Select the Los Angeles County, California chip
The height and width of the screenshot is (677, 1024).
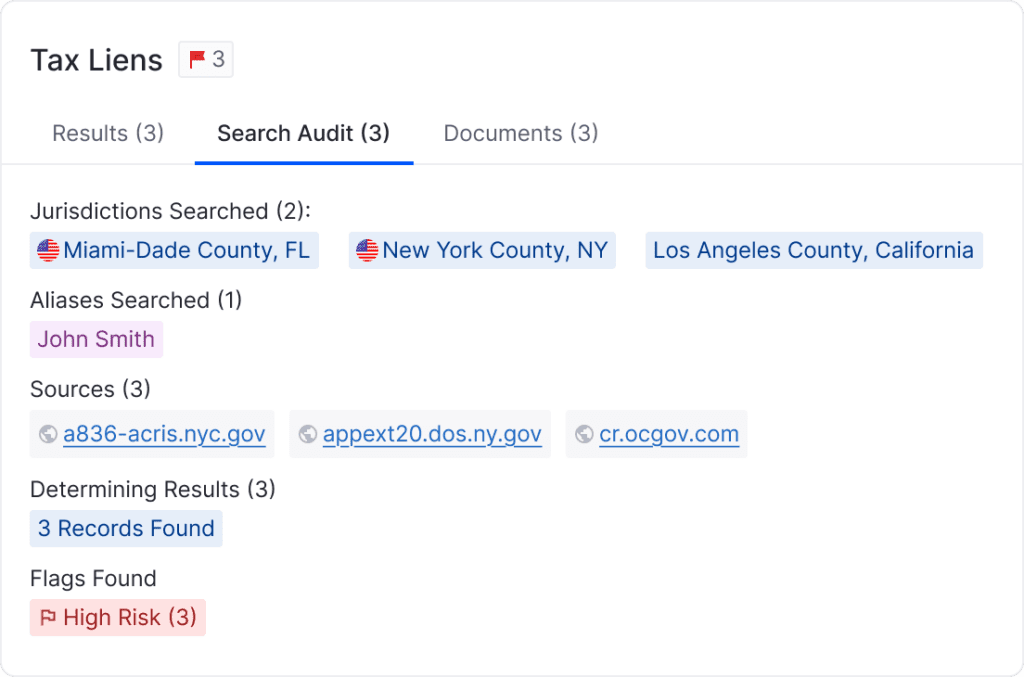[x=814, y=250]
